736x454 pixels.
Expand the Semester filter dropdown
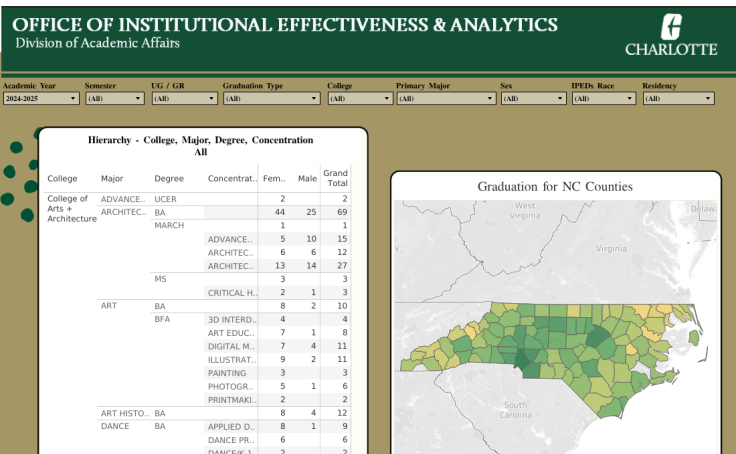click(x=115, y=99)
